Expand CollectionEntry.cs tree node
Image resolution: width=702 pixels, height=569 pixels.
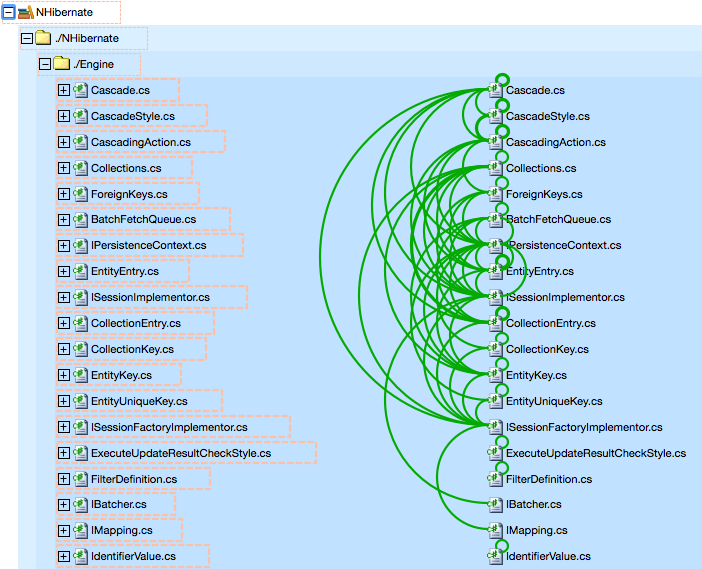[x=64, y=323]
